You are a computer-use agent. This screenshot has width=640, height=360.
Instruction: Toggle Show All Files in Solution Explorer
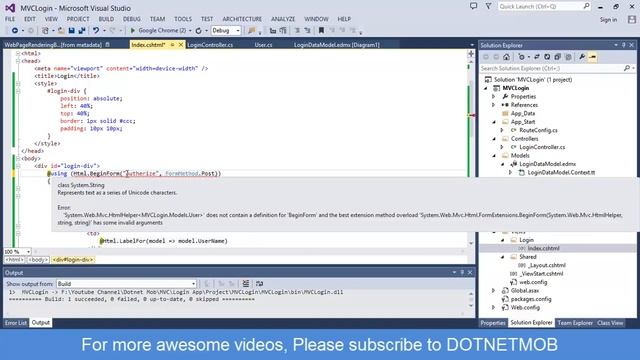(x=568, y=57)
